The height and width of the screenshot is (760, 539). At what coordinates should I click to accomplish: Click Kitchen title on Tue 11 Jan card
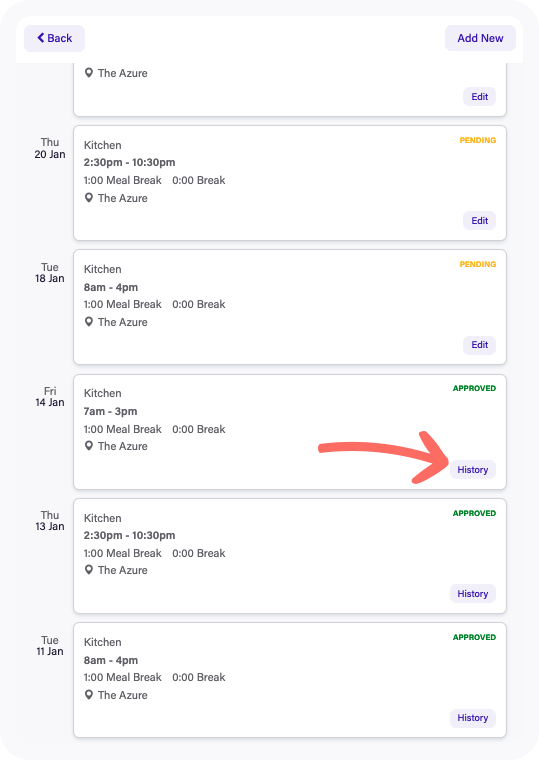102,642
